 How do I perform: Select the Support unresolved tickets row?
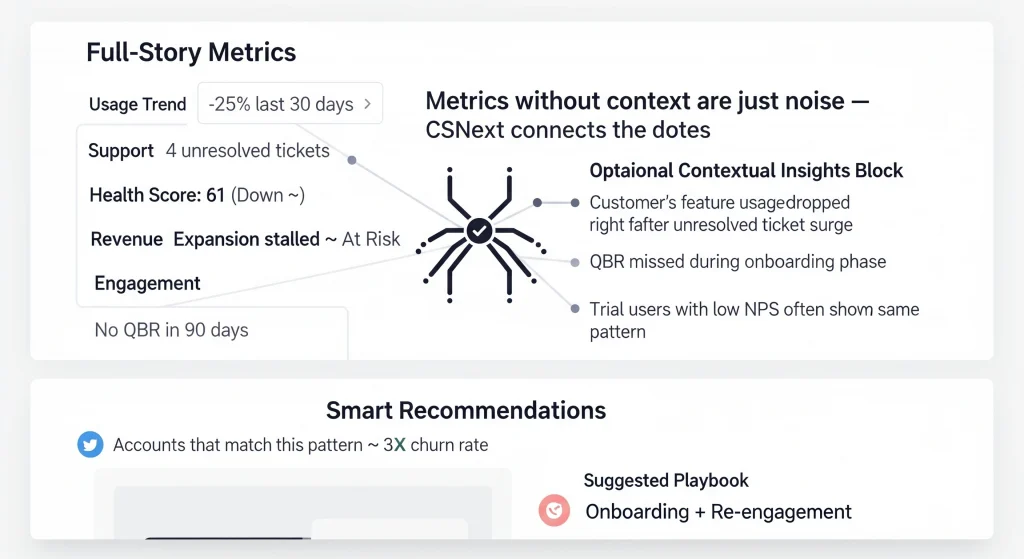point(208,151)
